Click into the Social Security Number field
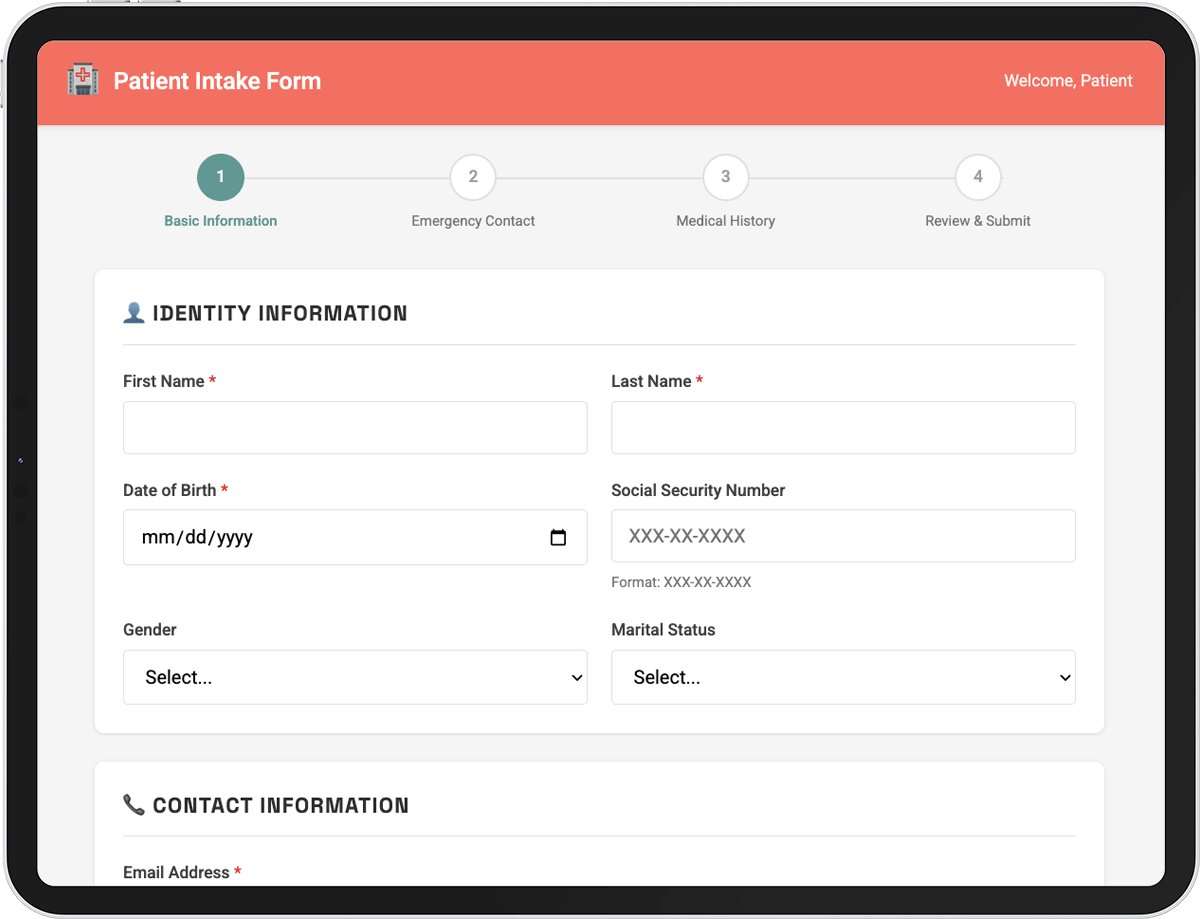This screenshot has width=1200, height=919. [x=843, y=536]
